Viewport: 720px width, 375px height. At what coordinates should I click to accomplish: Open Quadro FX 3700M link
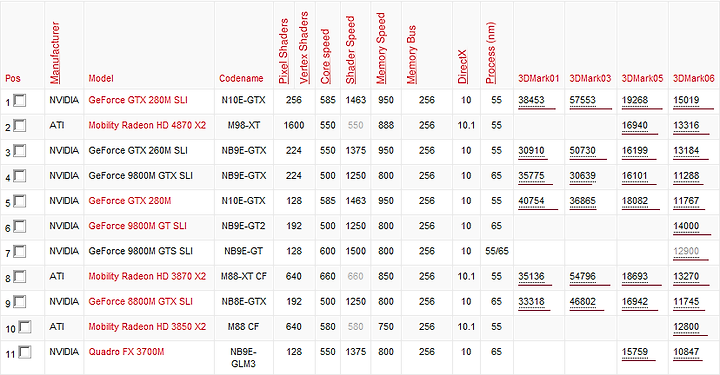pyautogui.click(x=126, y=352)
